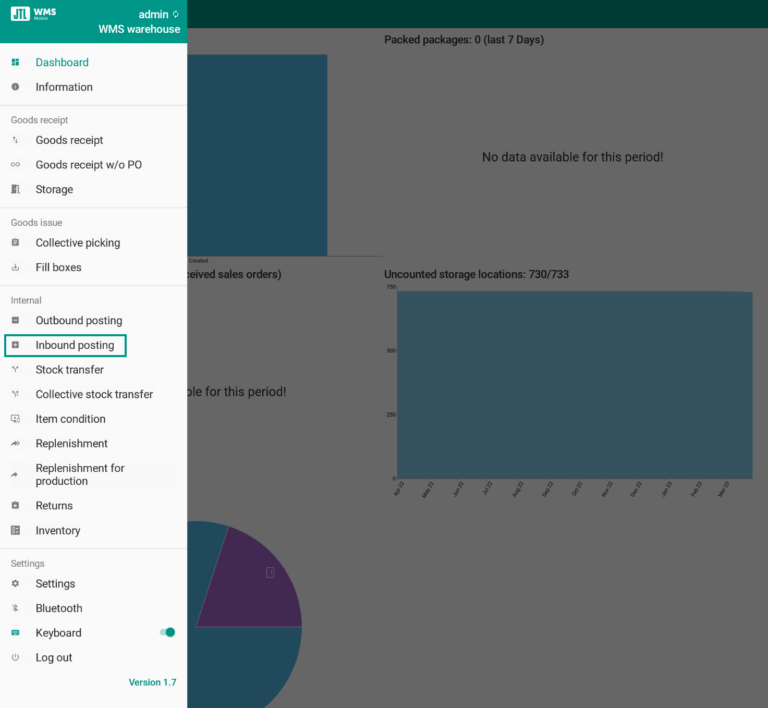Click the Bluetooth icon
Screen dimensions: 768x708
coord(15,608)
